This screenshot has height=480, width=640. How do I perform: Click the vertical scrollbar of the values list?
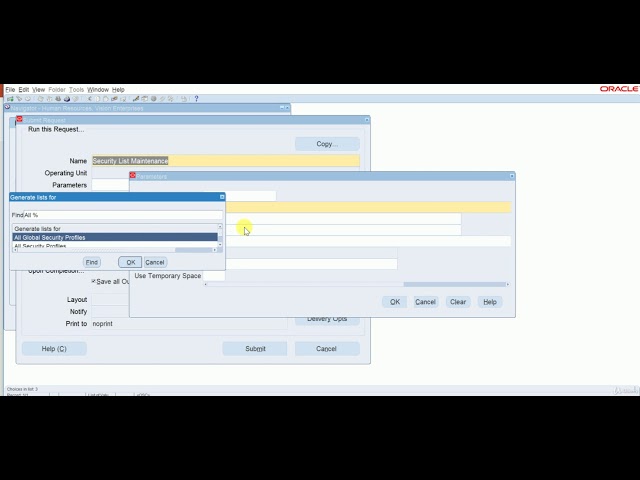pos(220,236)
